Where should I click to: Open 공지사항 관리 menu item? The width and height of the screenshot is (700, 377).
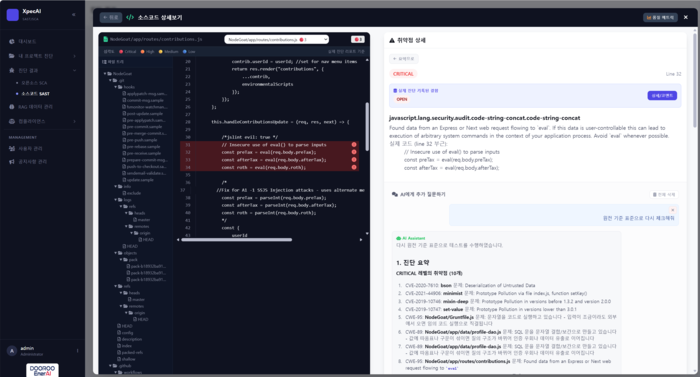[x=33, y=162]
